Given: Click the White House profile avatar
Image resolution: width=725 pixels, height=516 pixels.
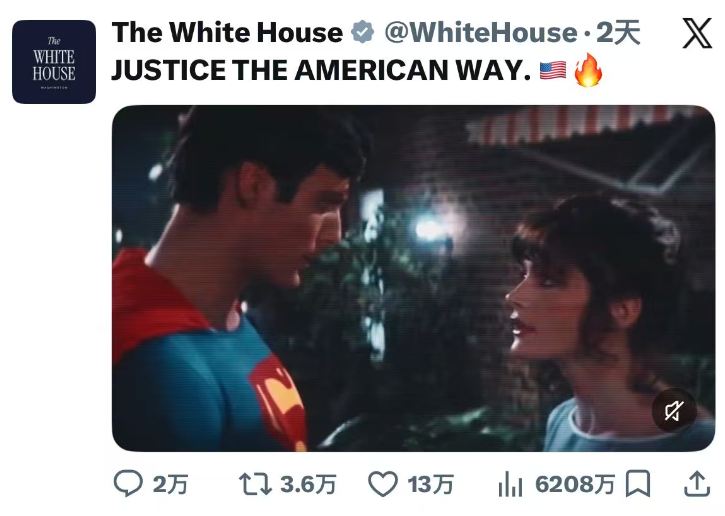Looking at the screenshot, I should click(54, 62).
